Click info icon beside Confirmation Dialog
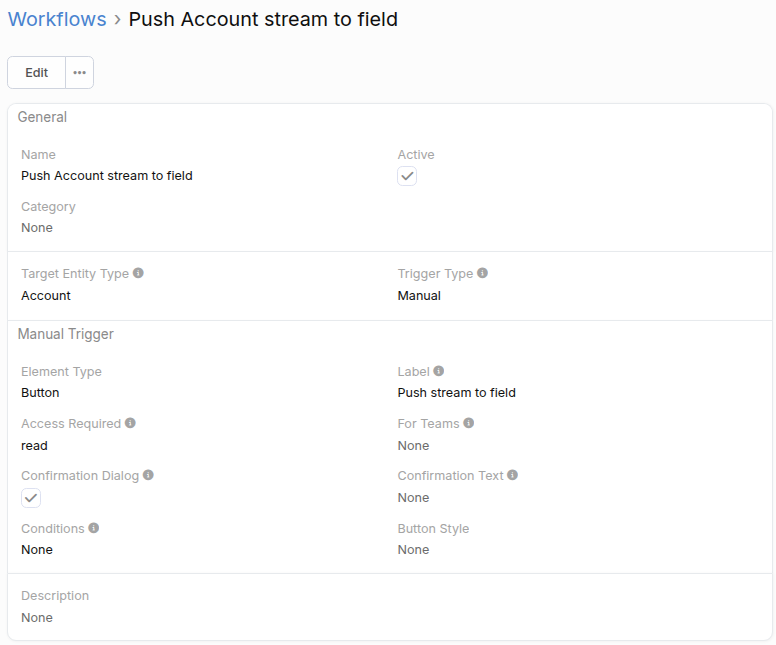The height and width of the screenshot is (645, 776). click(x=148, y=475)
